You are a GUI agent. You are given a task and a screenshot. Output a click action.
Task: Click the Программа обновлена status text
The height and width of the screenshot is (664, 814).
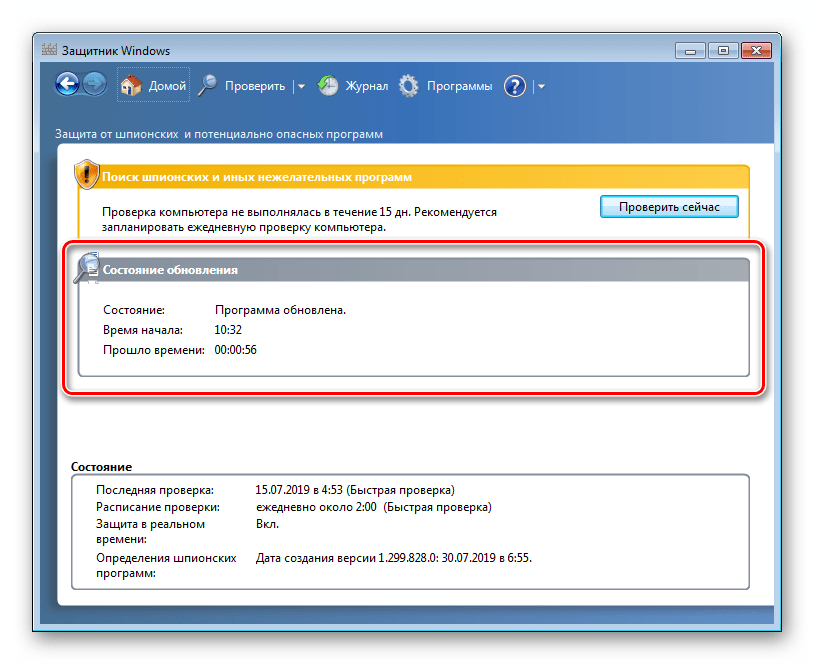[280, 310]
